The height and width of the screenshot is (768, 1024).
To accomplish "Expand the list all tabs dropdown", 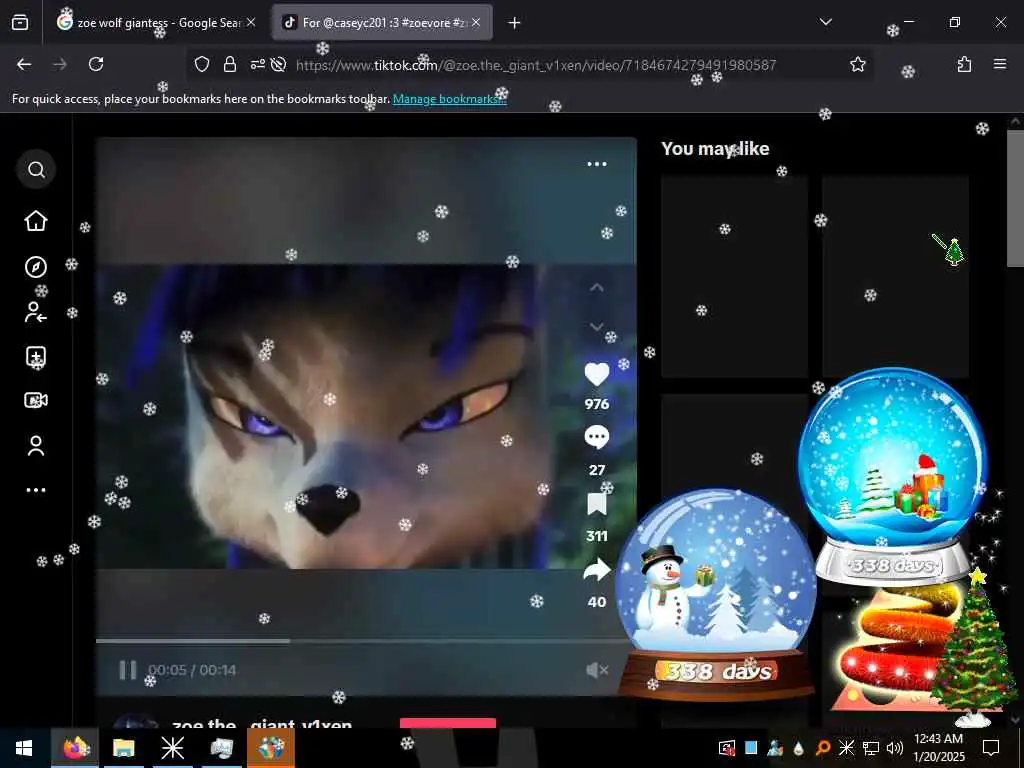I will pos(825,22).
